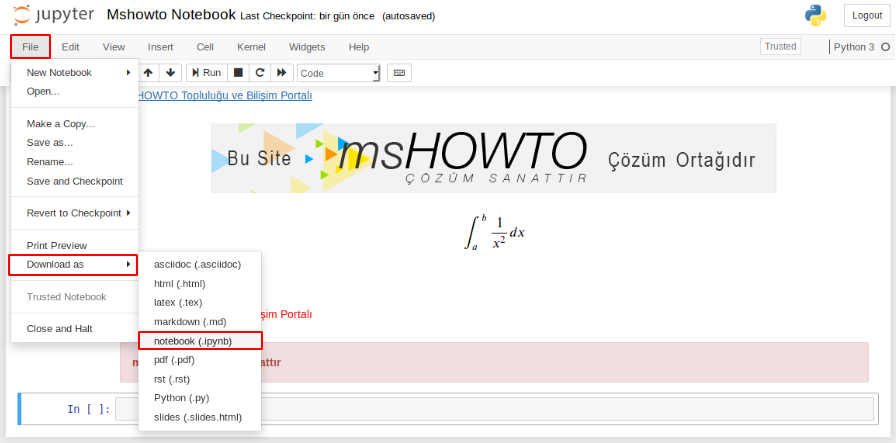
Task: Expand Revert to Checkpoint submenu
Action: 75,213
